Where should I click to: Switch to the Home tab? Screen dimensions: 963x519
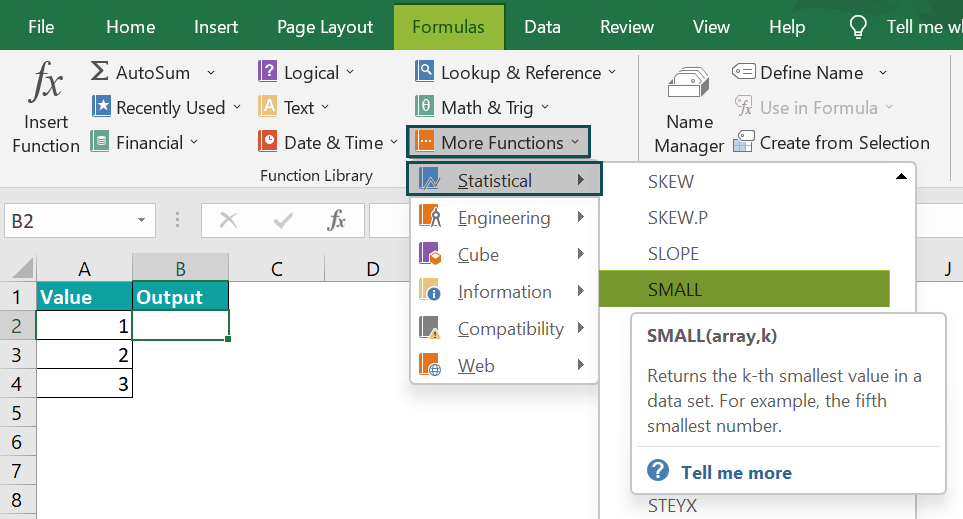click(x=130, y=27)
